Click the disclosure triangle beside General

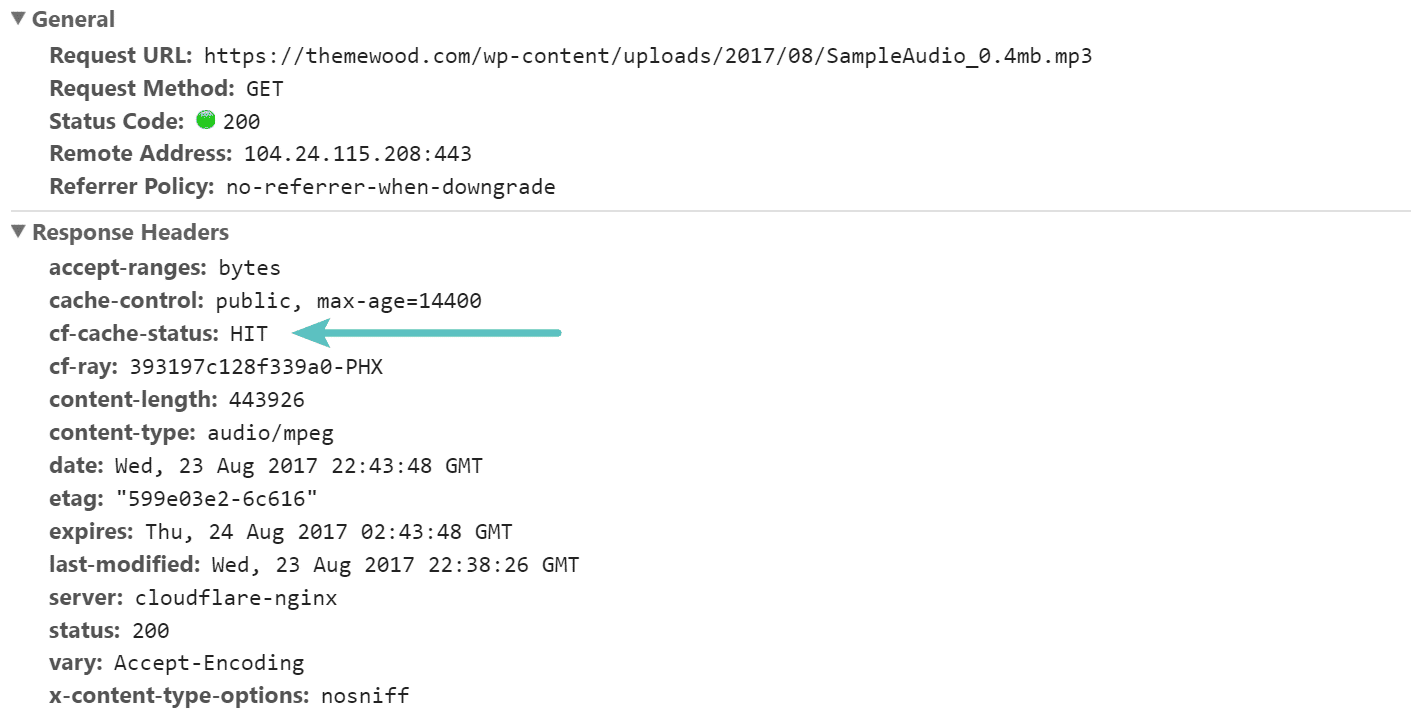(16, 18)
